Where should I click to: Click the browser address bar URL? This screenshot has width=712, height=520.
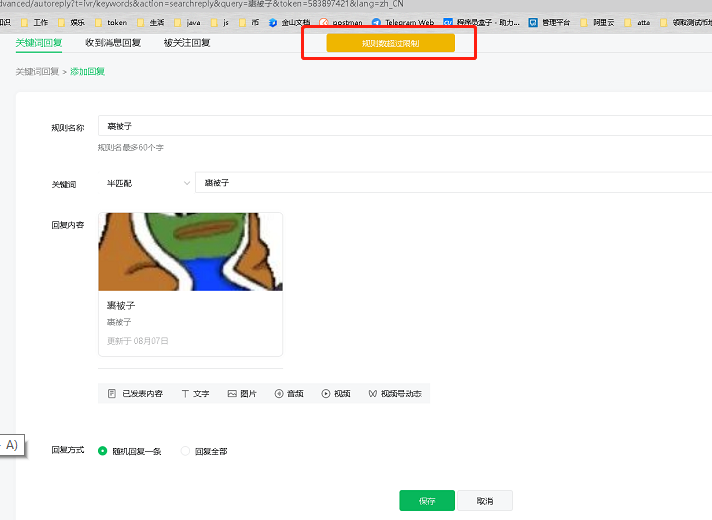pyautogui.click(x=202, y=4)
